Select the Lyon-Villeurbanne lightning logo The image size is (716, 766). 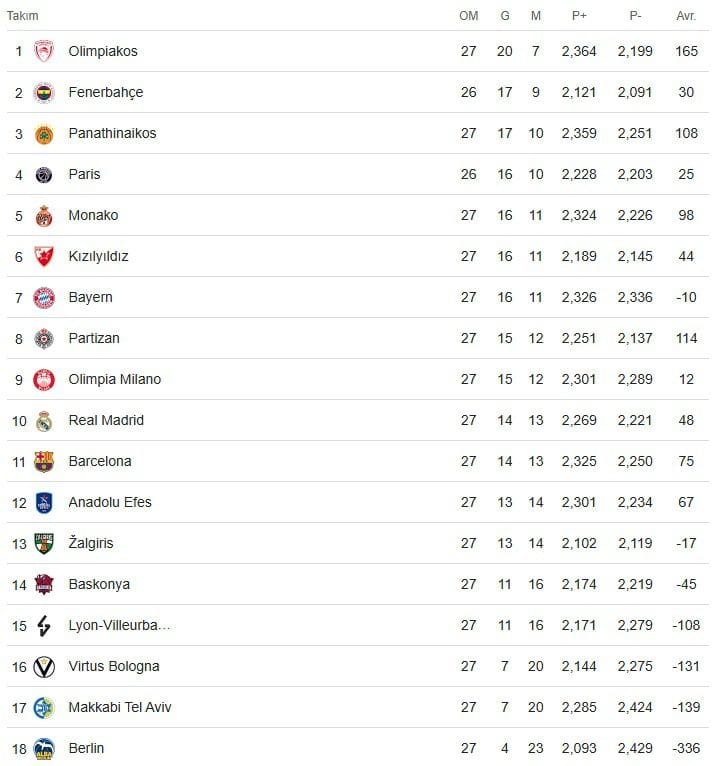43,626
